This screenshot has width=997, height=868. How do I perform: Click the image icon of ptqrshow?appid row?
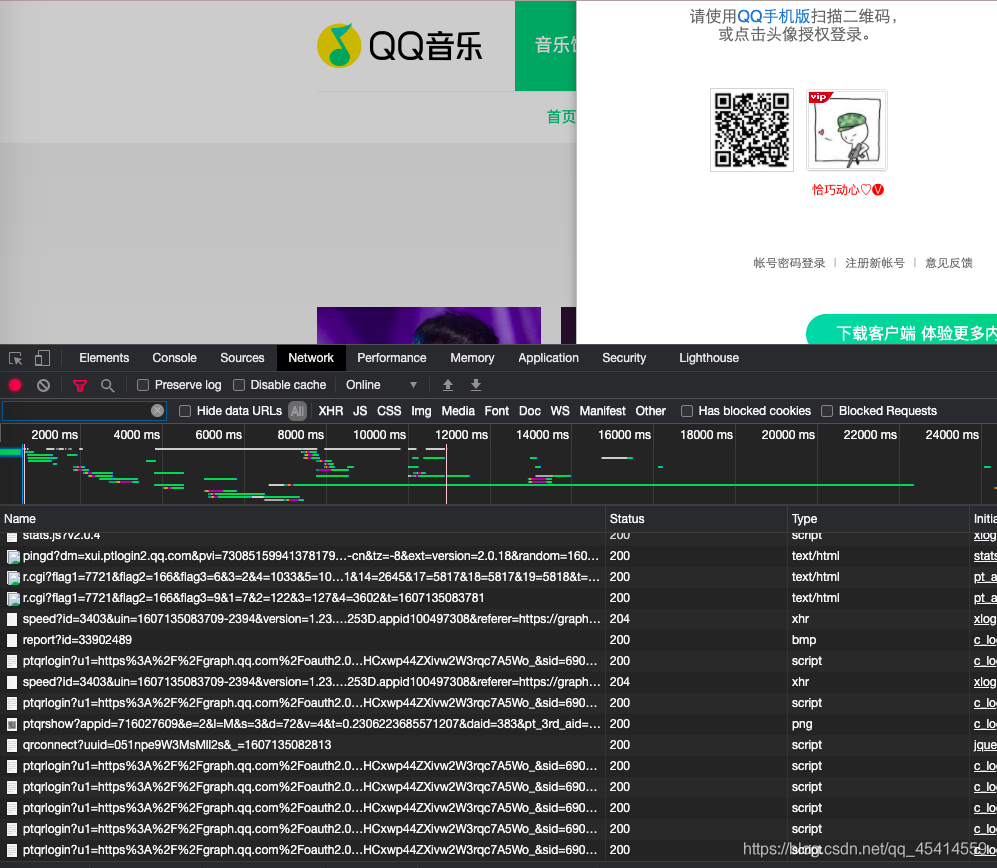pyautogui.click(x=12, y=724)
